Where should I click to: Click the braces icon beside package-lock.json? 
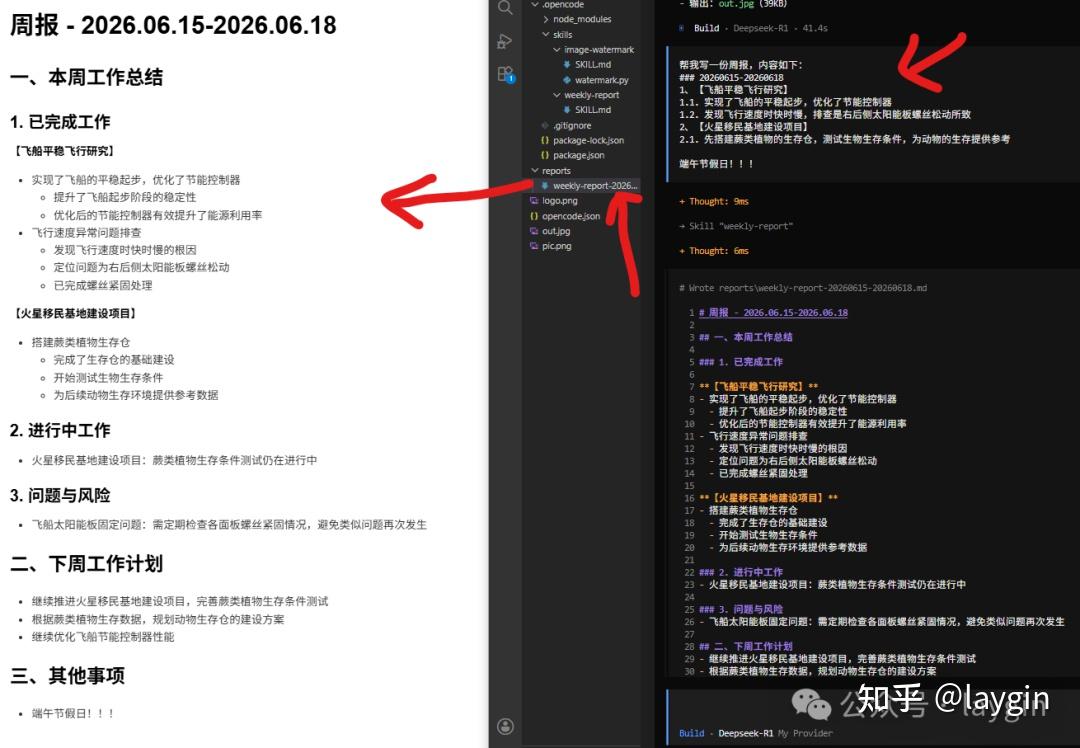pyautogui.click(x=545, y=140)
